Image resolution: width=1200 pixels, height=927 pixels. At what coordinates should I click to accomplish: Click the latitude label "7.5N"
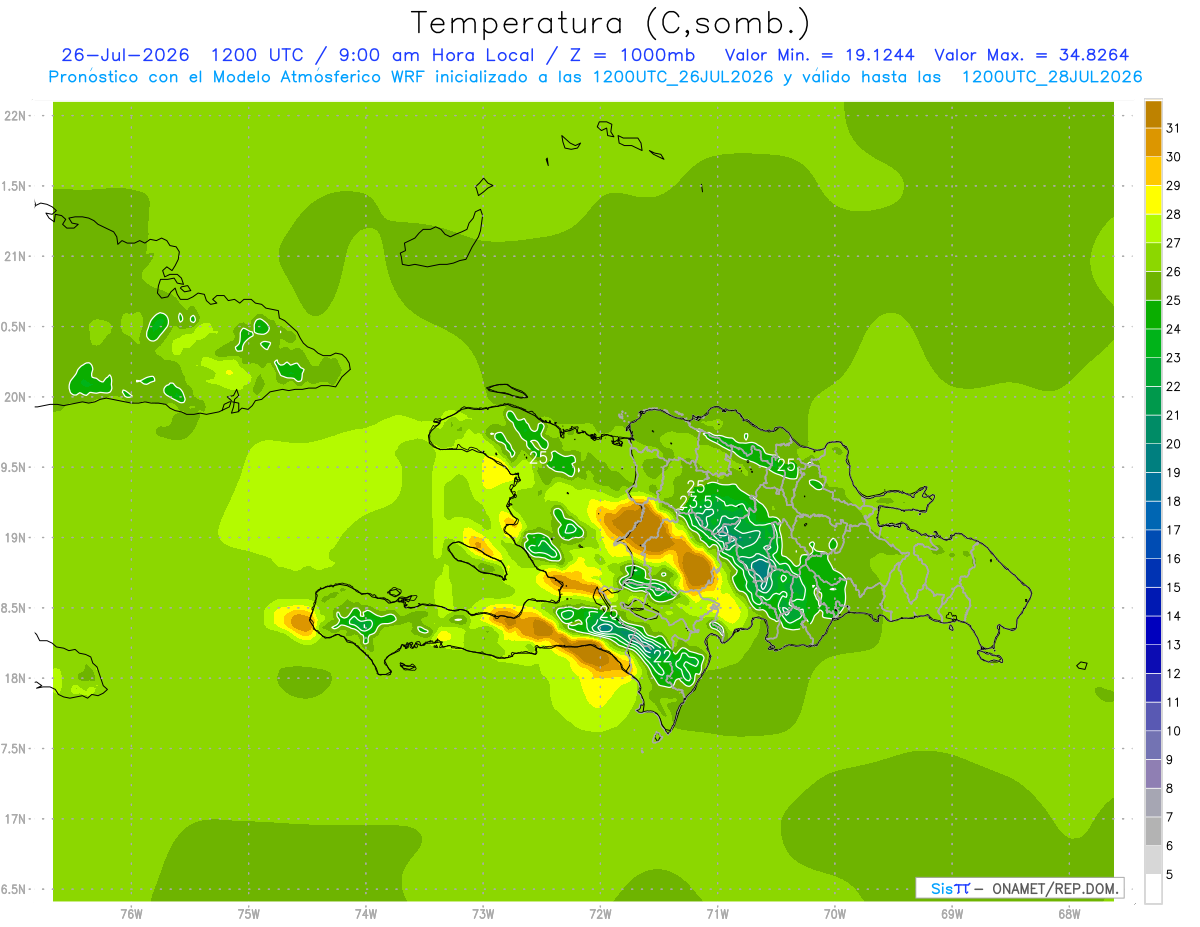coord(15,749)
